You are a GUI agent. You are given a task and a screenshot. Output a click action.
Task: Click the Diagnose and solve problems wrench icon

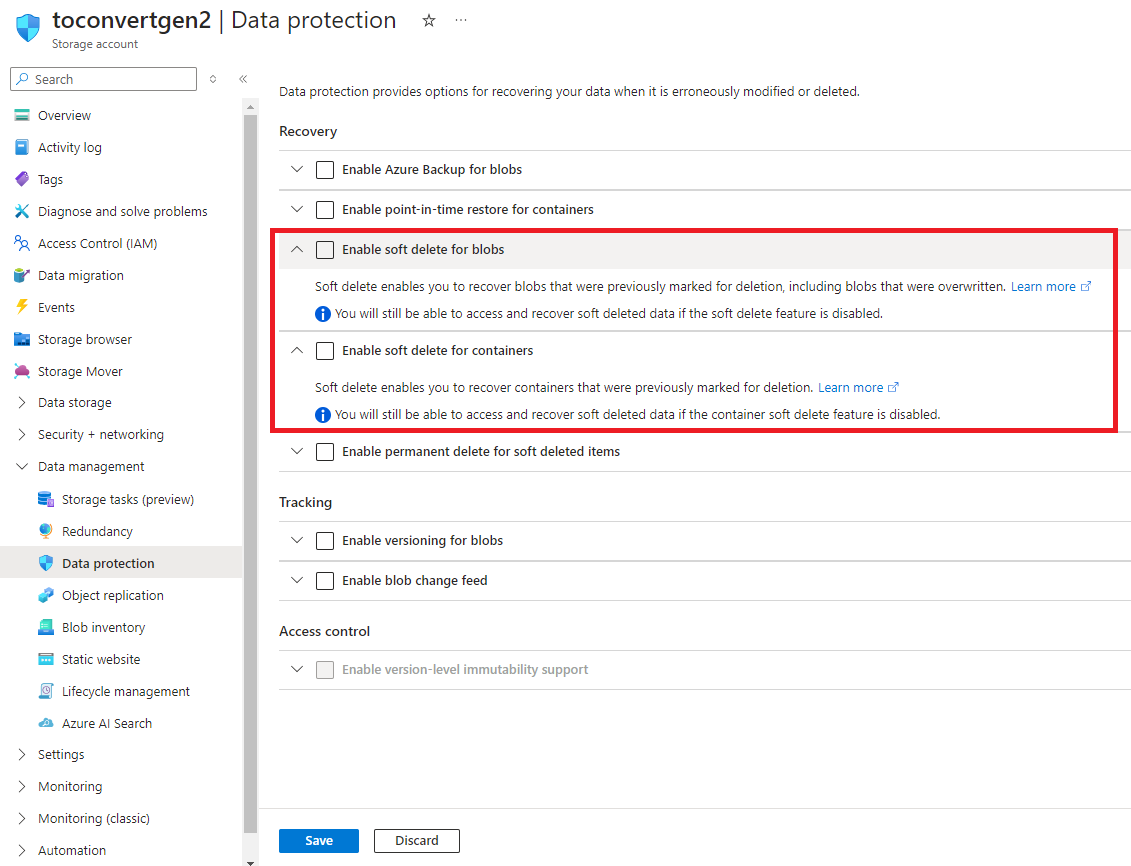[x=22, y=211]
